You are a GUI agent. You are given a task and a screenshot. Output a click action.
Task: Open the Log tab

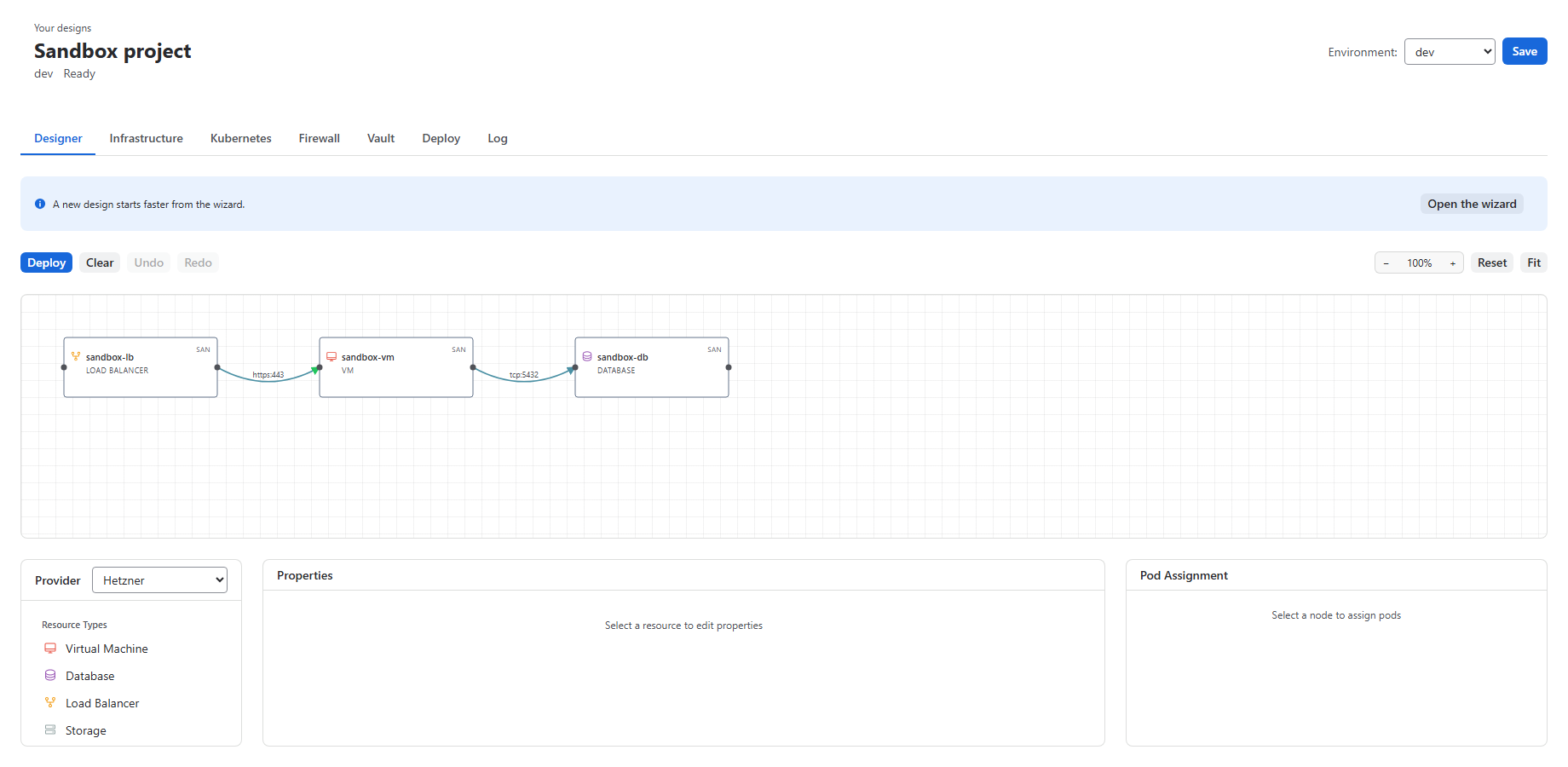coord(498,138)
